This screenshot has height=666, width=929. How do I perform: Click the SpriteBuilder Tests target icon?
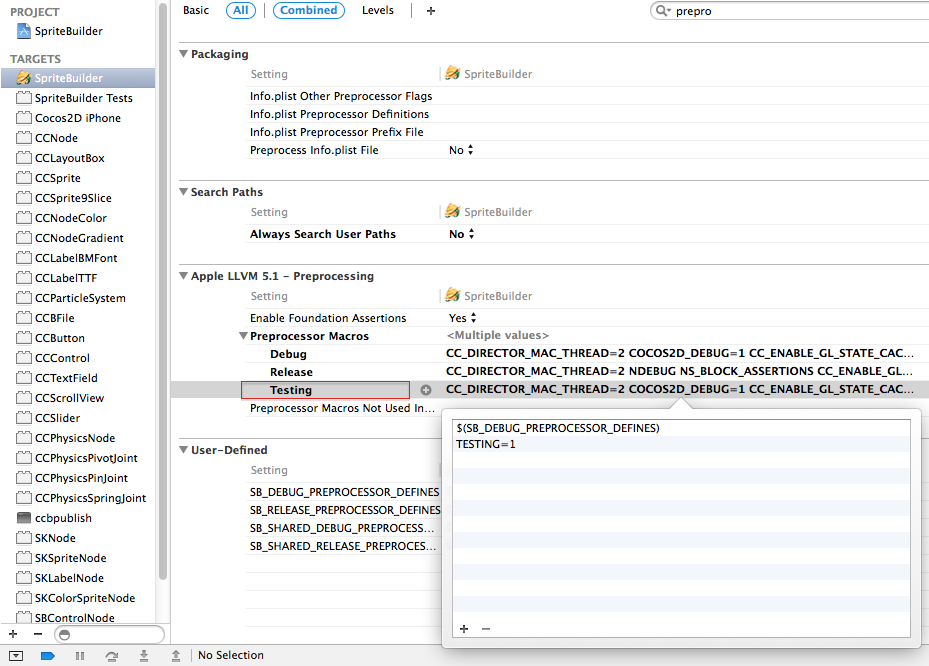pyautogui.click(x=24, y=98)
